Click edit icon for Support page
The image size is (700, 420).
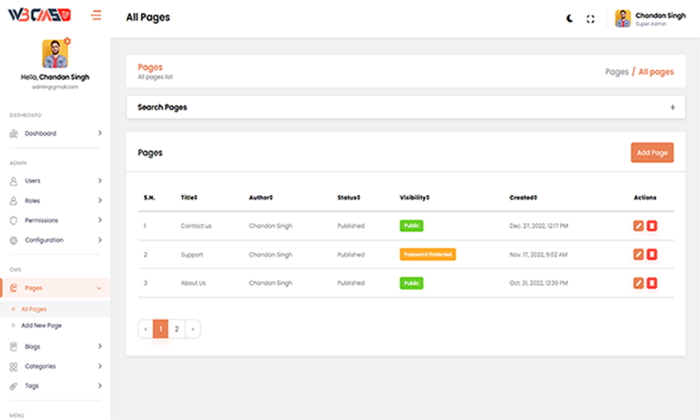point(639,255)
